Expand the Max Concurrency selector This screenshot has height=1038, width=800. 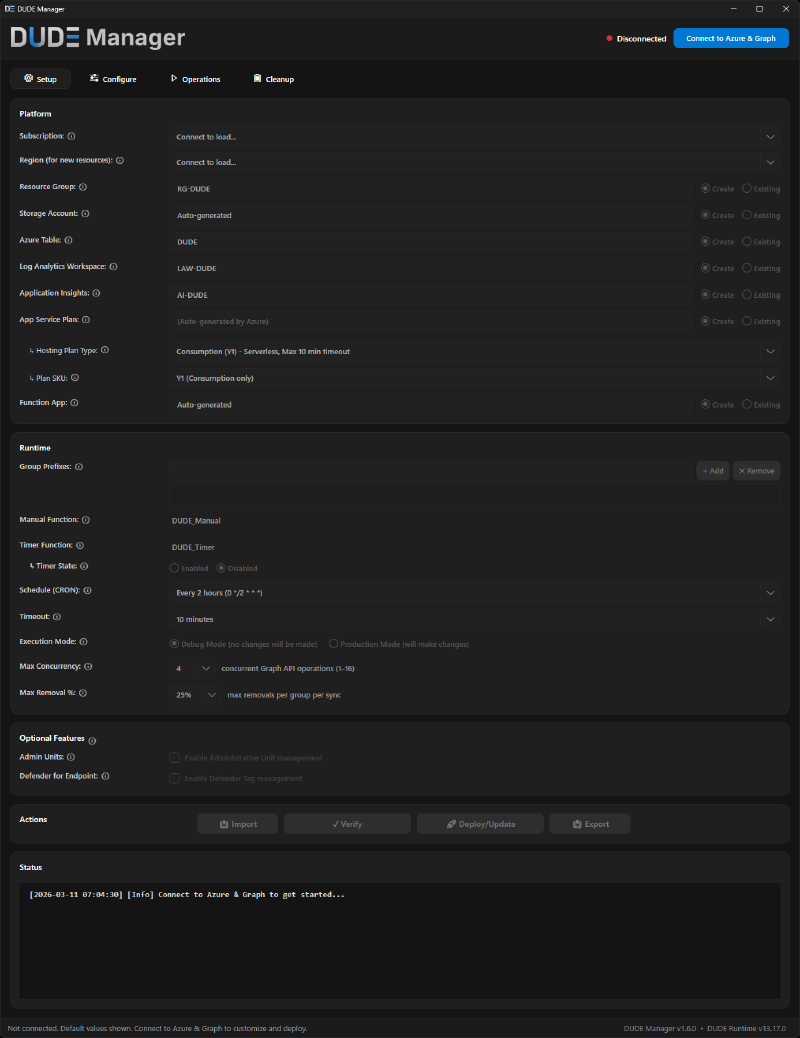[206, 668]
